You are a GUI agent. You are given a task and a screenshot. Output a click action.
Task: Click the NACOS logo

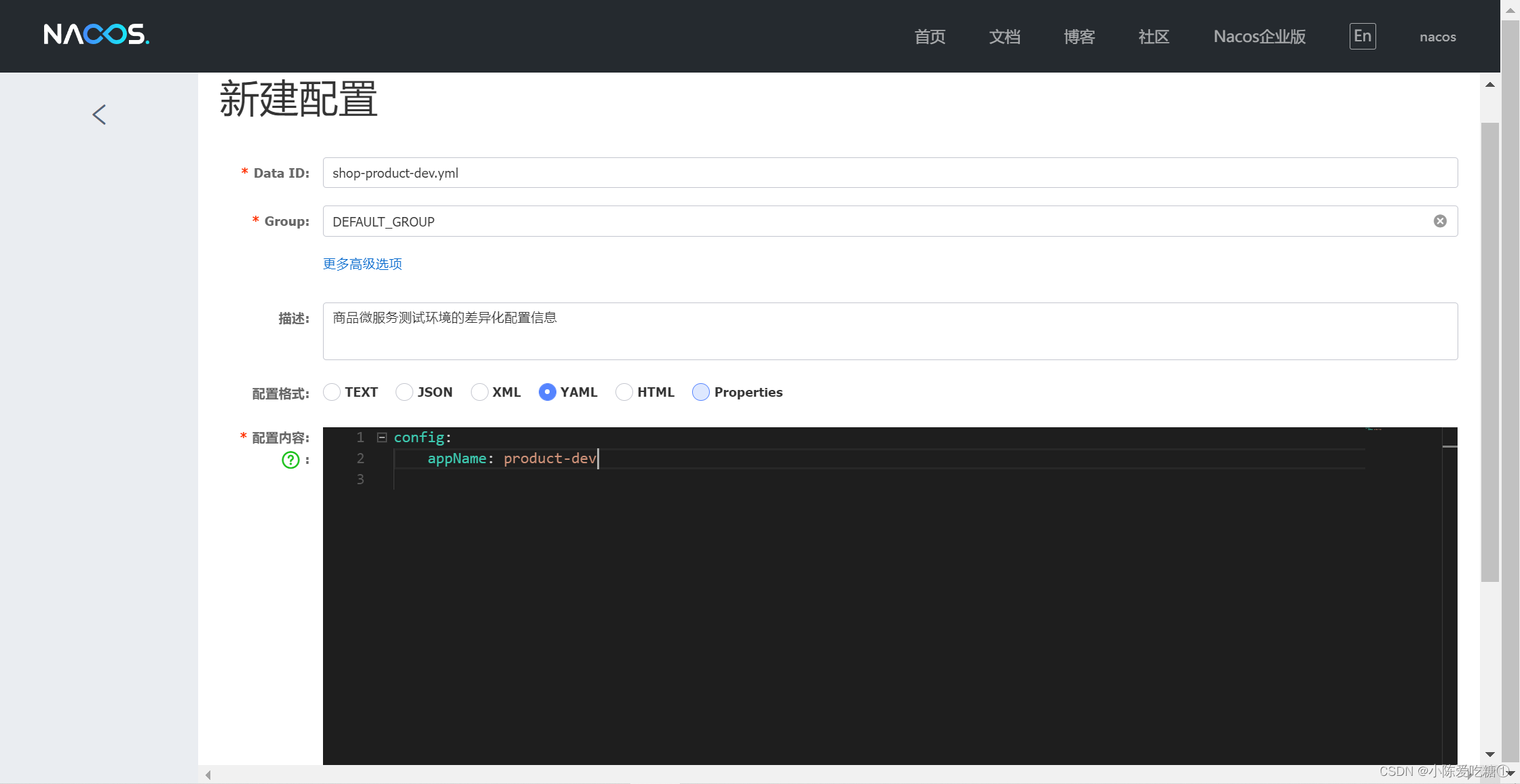pos(96,35)
